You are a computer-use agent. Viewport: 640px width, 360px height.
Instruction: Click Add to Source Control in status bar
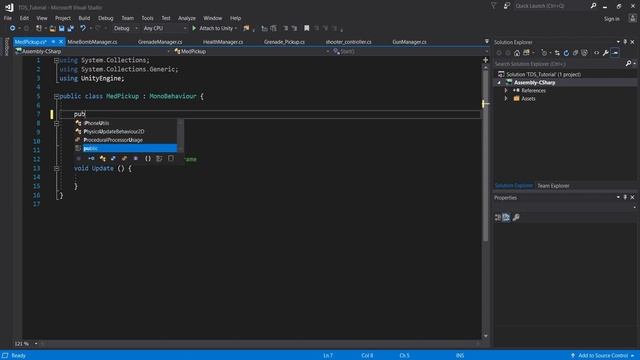[x=602, y=356]
